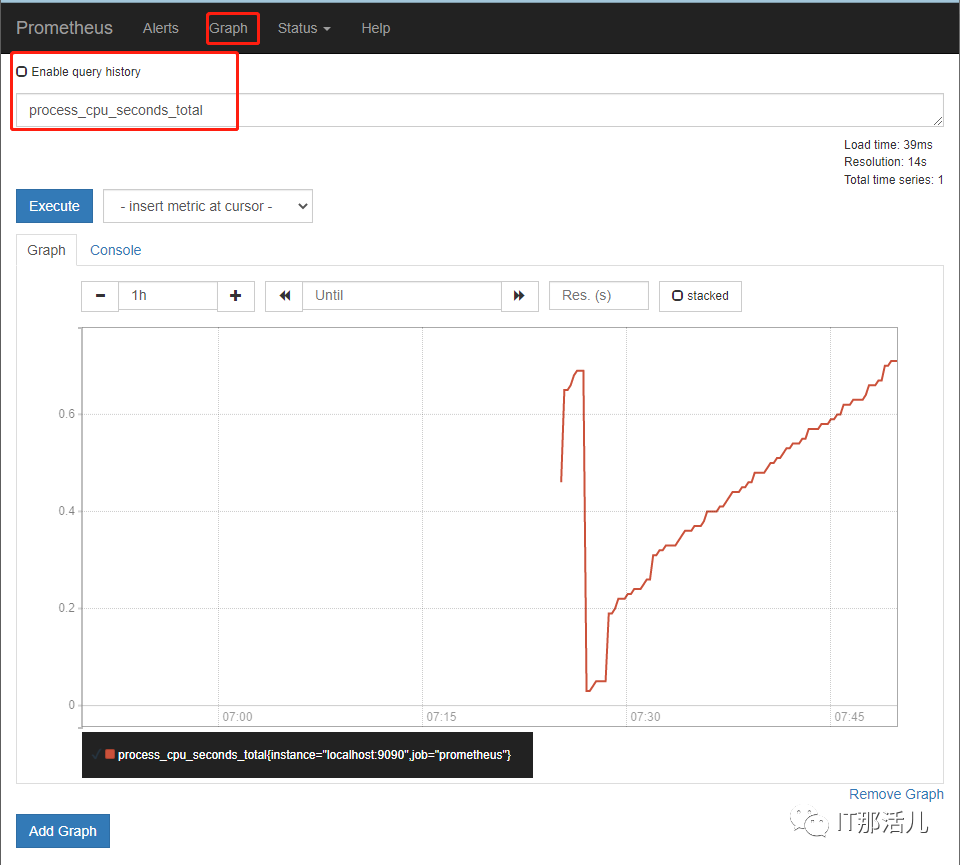Image resolution: width=960 pixels, height=865 pixels.
Task: Go to Graph in navigation bar
Action: click(228, 28)
